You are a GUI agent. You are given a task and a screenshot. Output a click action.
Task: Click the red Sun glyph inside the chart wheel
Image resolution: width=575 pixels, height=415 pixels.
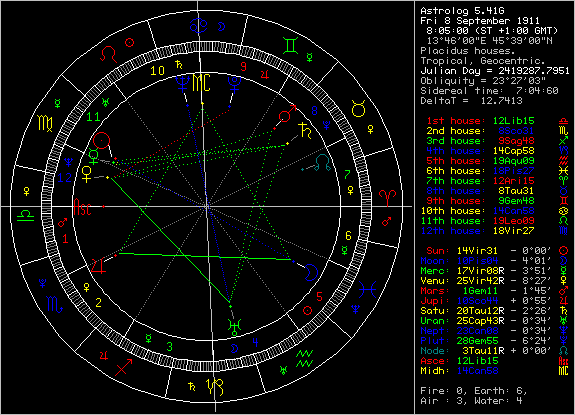click(102, 141)
